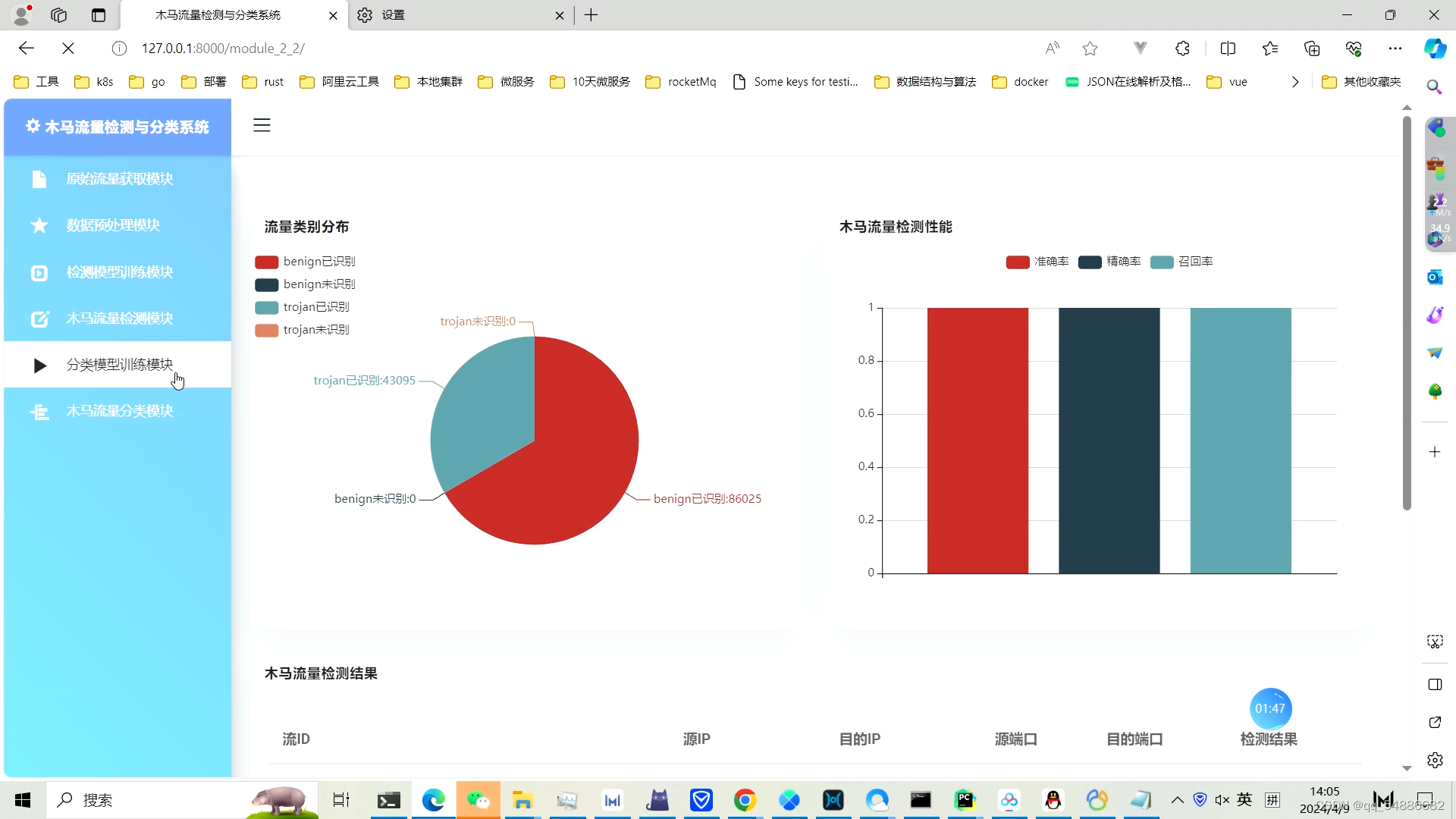Click the teal 召回率 bar
1456x819 pixels.
(1241, 441)
